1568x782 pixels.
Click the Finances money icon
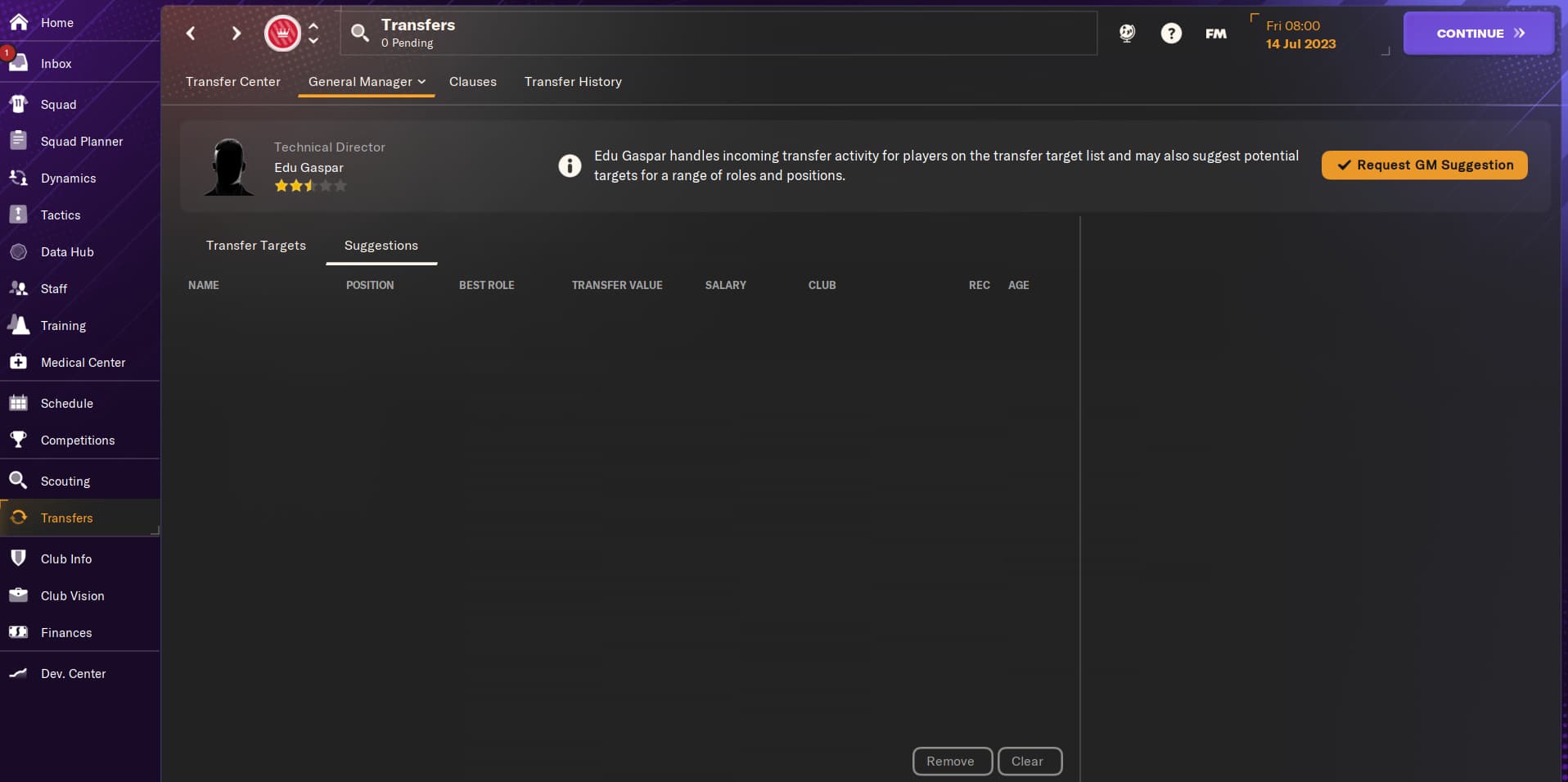pos(18,632)
